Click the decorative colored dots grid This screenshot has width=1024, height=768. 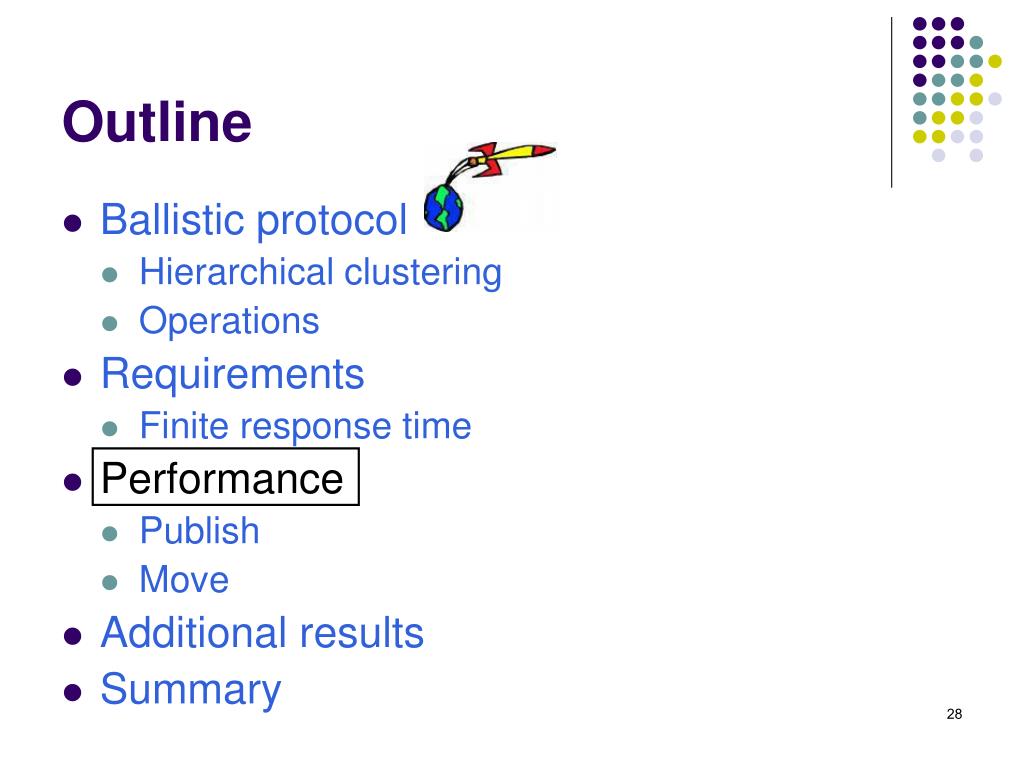pyautogui.click(x=957, y=89)
